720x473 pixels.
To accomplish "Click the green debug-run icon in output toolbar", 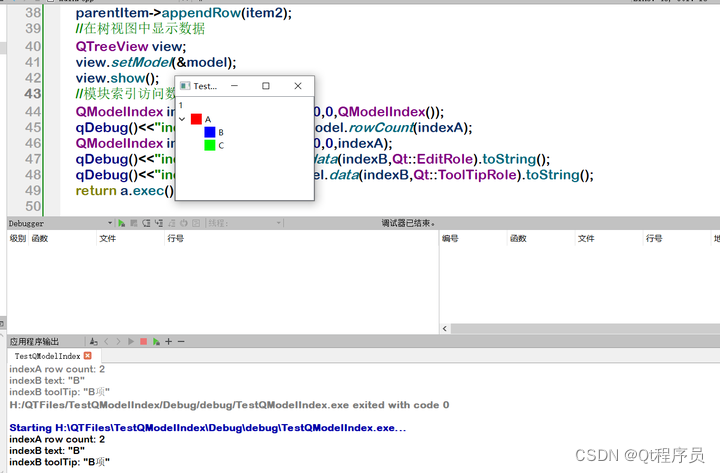I will tap(156, 342).
